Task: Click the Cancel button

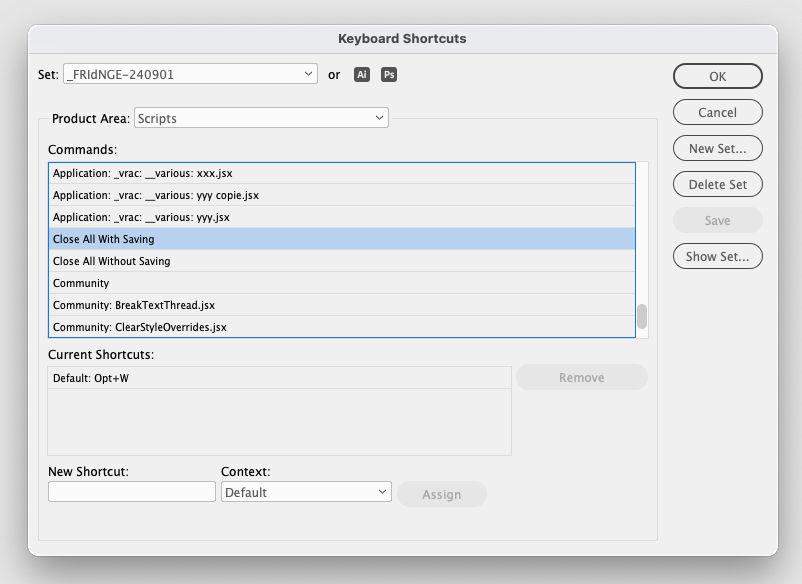Action: coord(717,113)
